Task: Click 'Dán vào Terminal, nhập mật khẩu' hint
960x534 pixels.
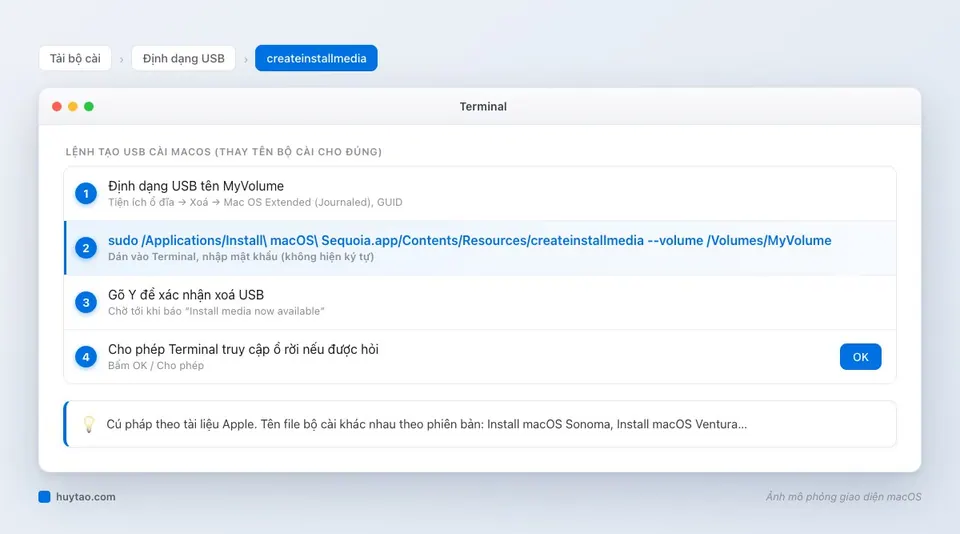Action: click(x=241, y=257)
